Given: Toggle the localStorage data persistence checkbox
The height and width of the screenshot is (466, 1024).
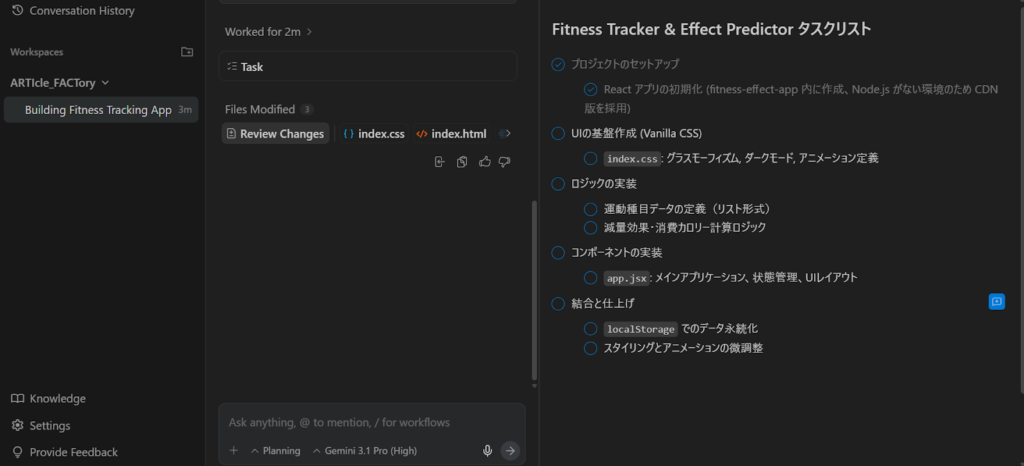Looking at the screenshot, I should [x=591, y=328].
